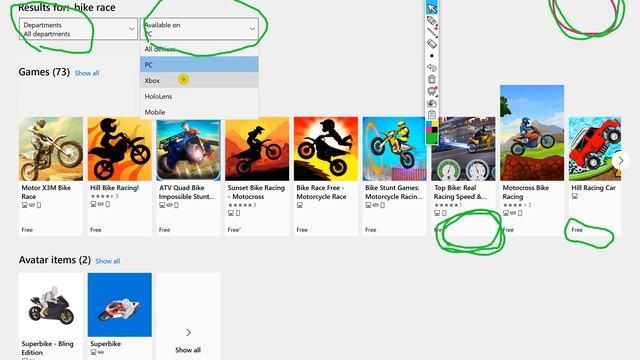Pick the cyan color swatch
The height and width of the screenshot is (360, 640).
click(429, 124)
